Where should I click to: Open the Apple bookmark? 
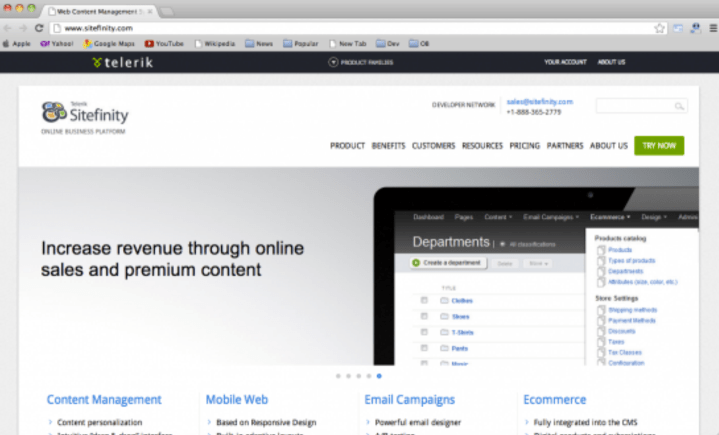click(x=17, y=44)
